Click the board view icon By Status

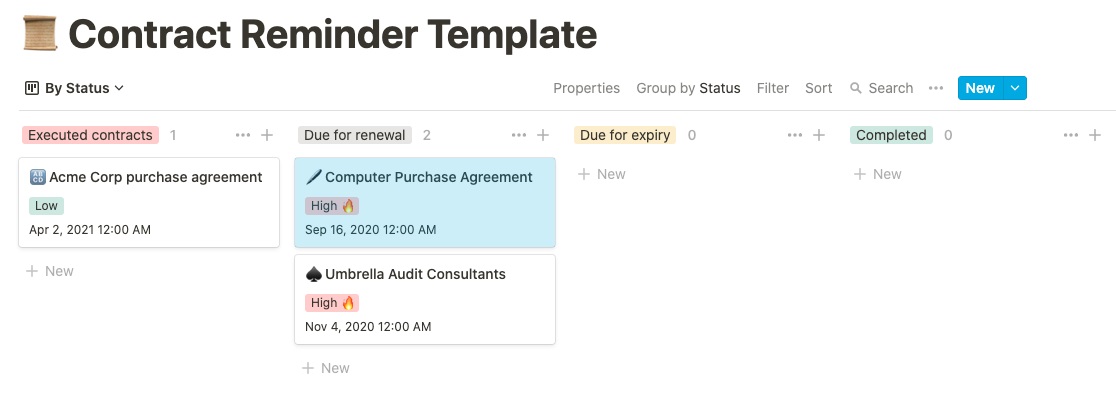pyautogui.click(x=31, y=88)
